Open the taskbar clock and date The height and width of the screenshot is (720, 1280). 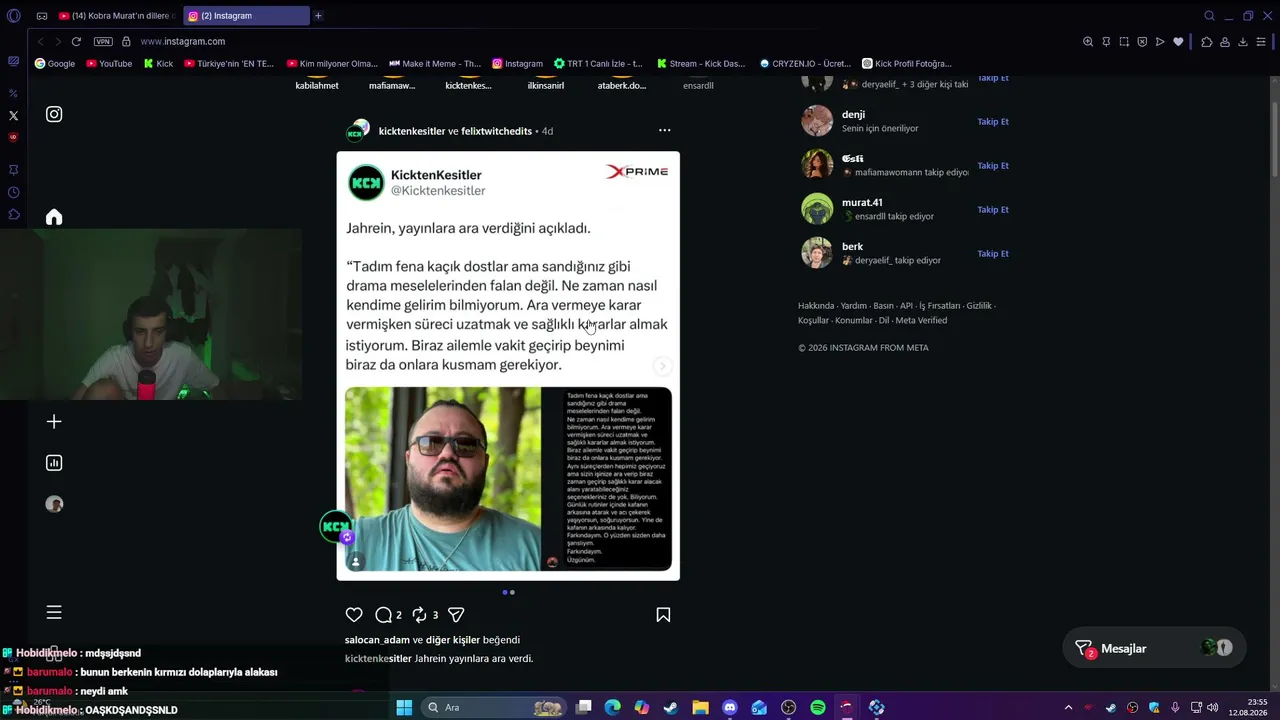click(1247, 707)
